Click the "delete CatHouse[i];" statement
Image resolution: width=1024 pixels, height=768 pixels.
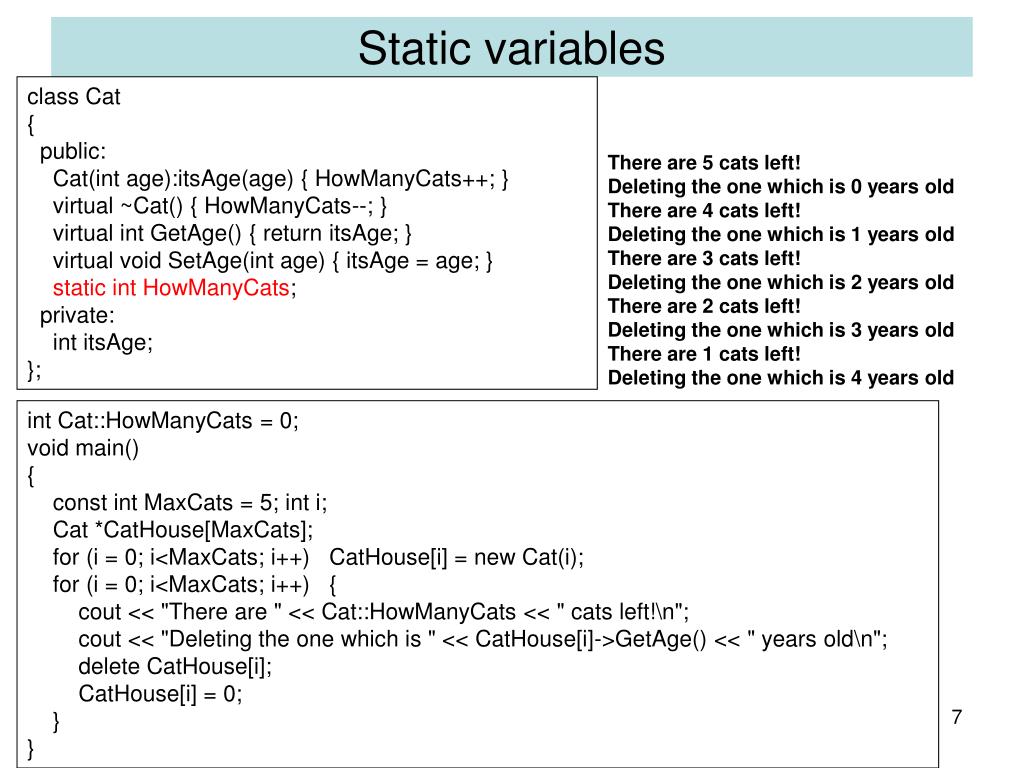coord(175,666)
